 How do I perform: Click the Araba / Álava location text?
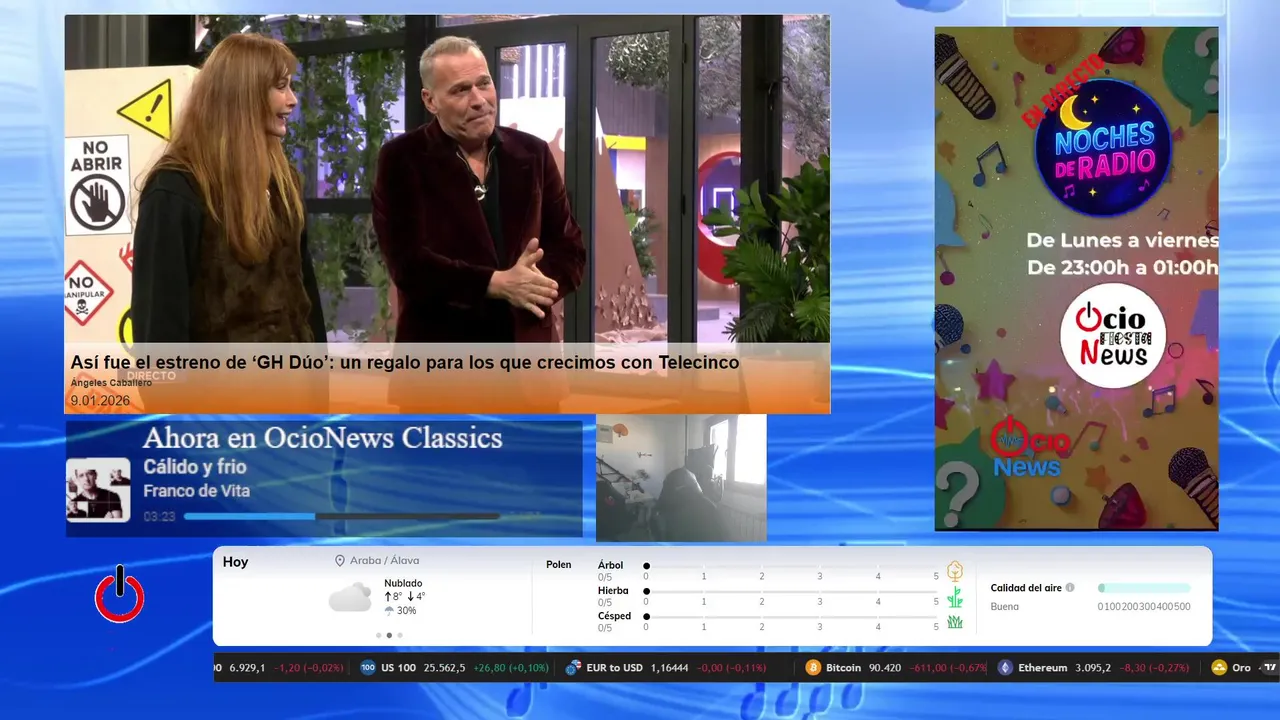tap(384, 561)
